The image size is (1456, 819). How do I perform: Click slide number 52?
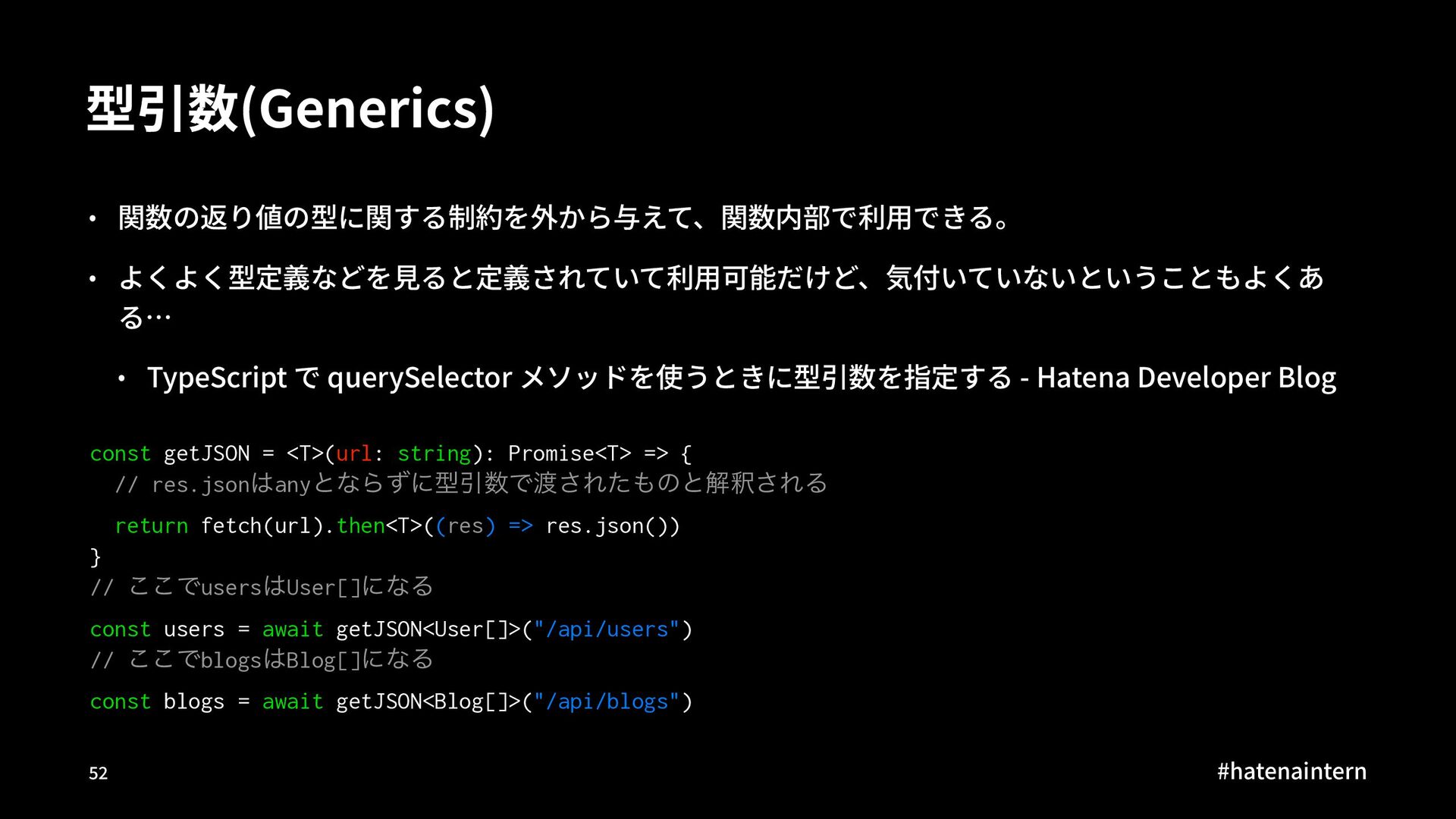pyautogui.click(x=99, y=773)
